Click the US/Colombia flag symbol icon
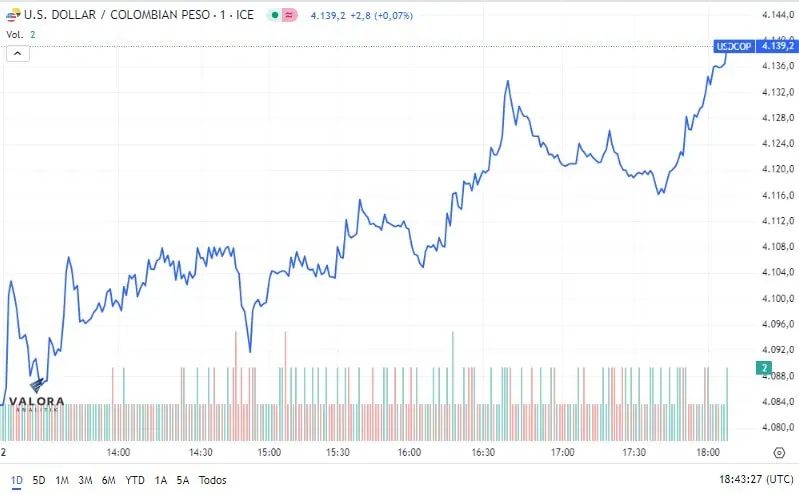 pyautogui.click(x=13, y=15)
